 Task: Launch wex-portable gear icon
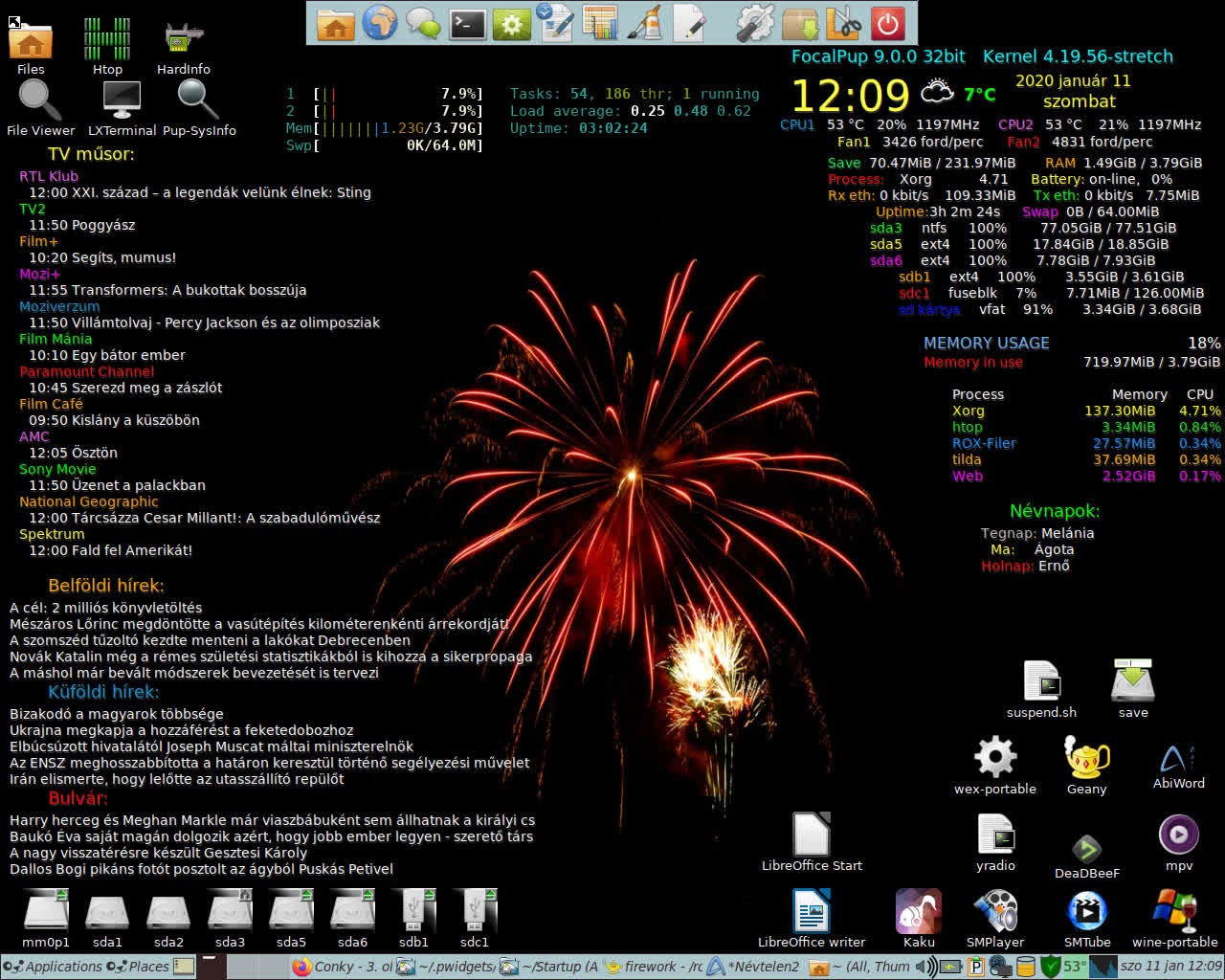point(995,766)
